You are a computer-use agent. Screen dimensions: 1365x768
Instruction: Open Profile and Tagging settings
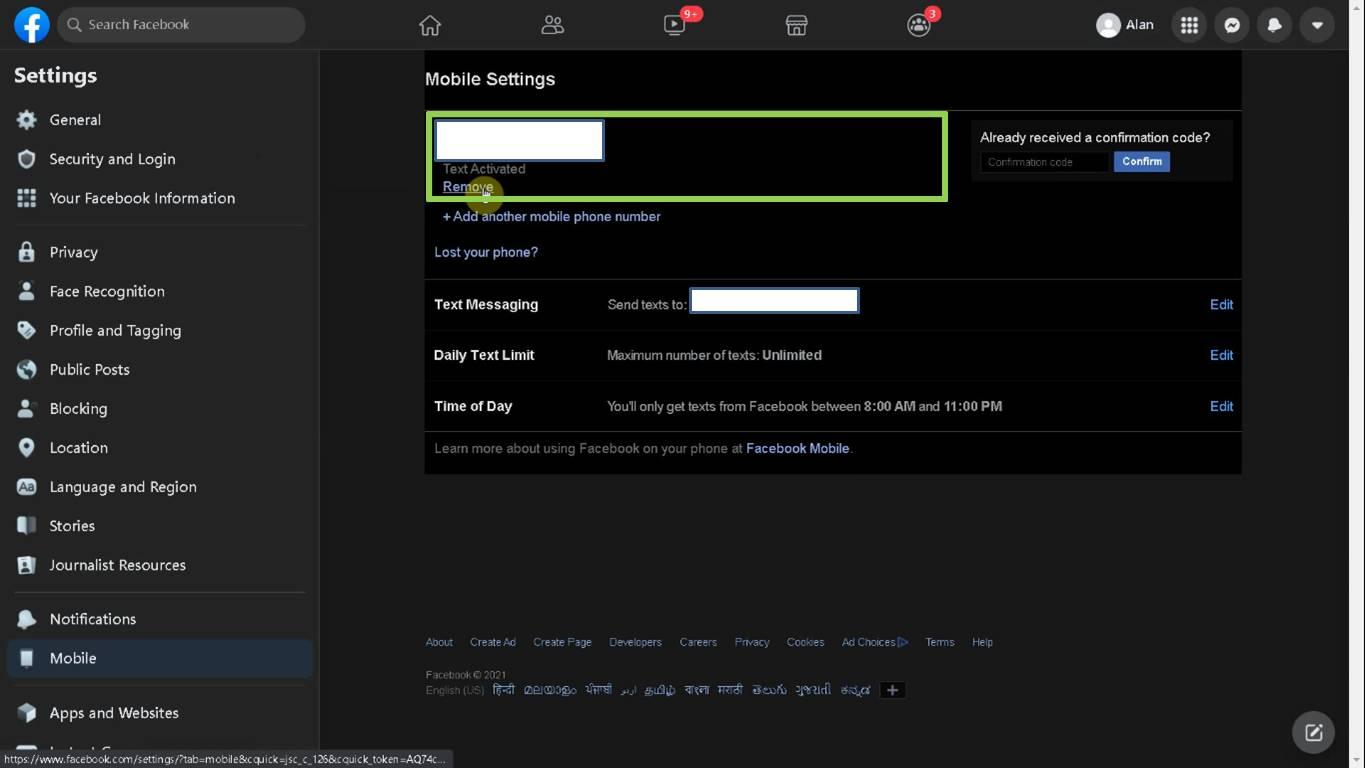[160, 330]
